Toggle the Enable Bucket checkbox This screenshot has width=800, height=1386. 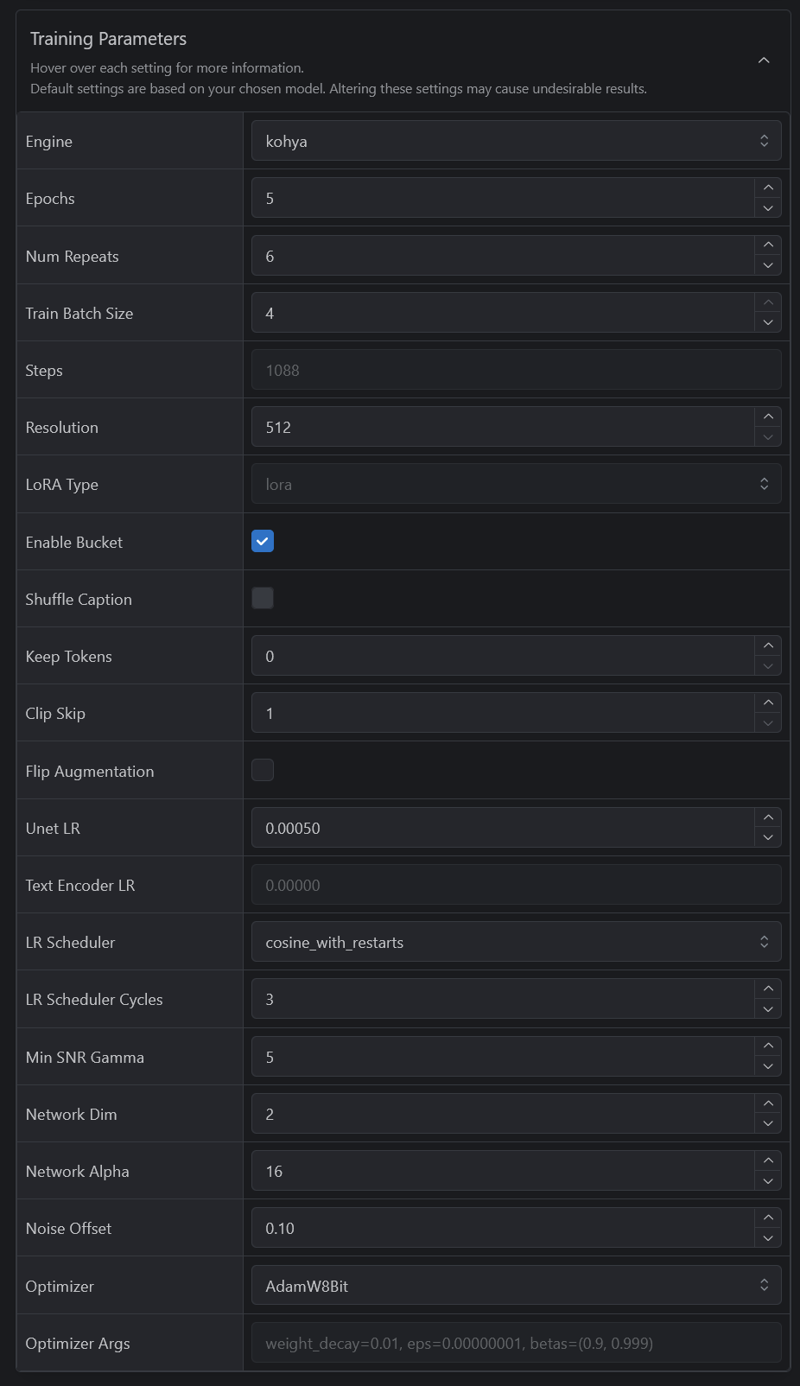point(262,541)
